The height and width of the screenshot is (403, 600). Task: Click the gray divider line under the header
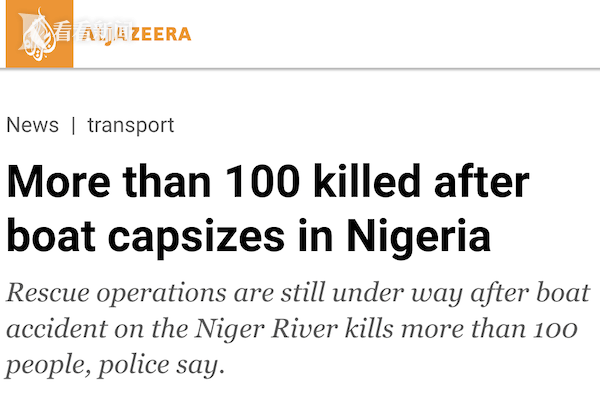pyautogui.click(x=300, y=69)
